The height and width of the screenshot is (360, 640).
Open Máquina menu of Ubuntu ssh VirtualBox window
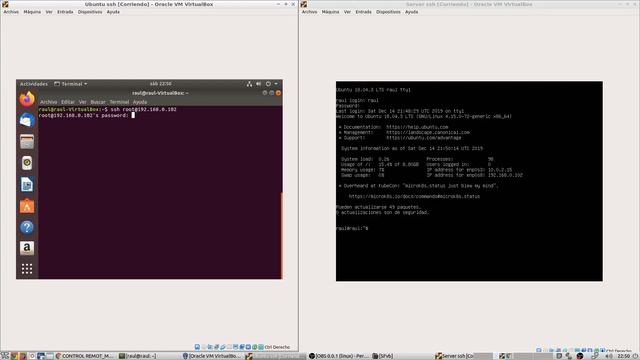(x=32, y=12)
